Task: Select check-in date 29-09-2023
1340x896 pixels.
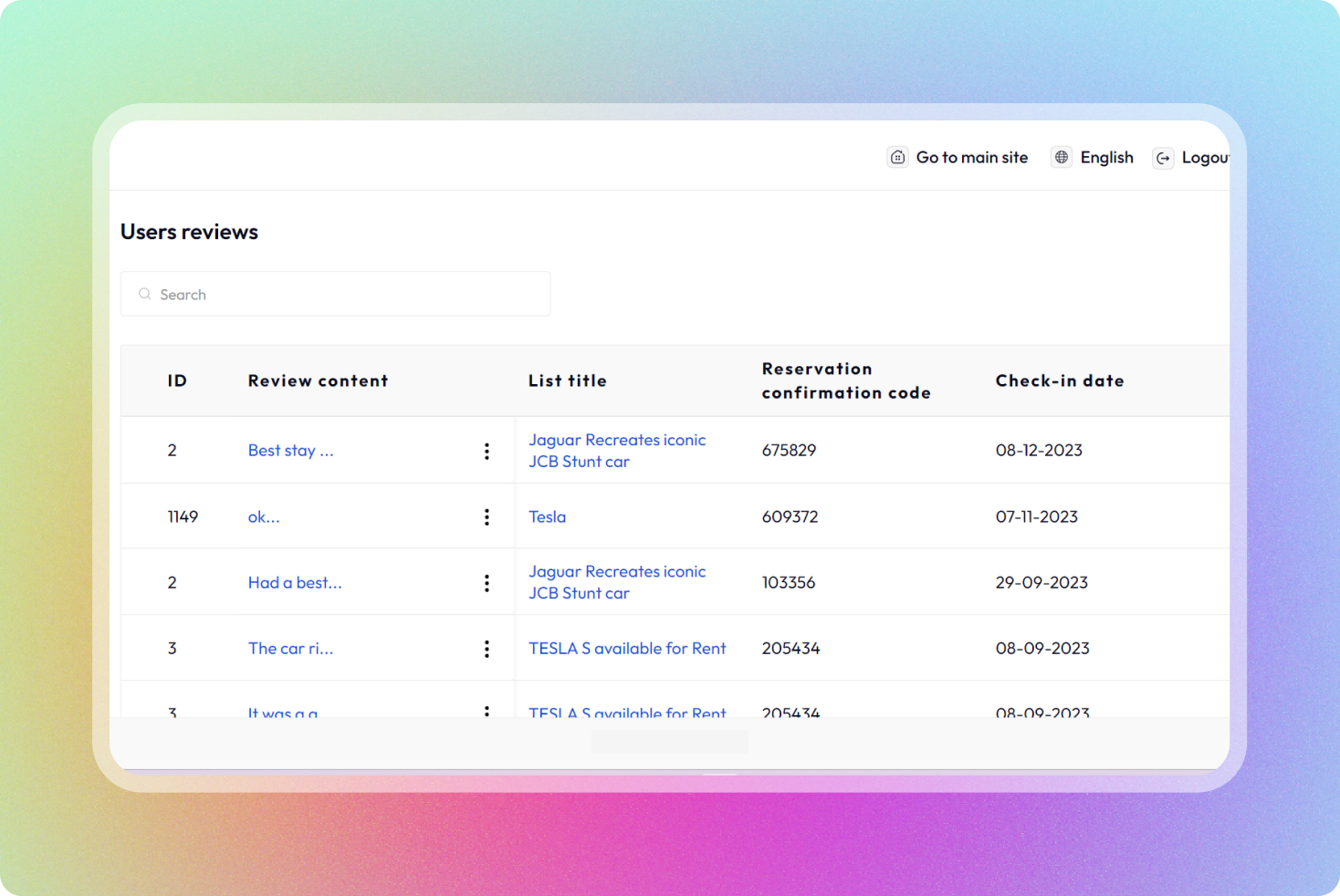Action: [x=1042, y=583]
